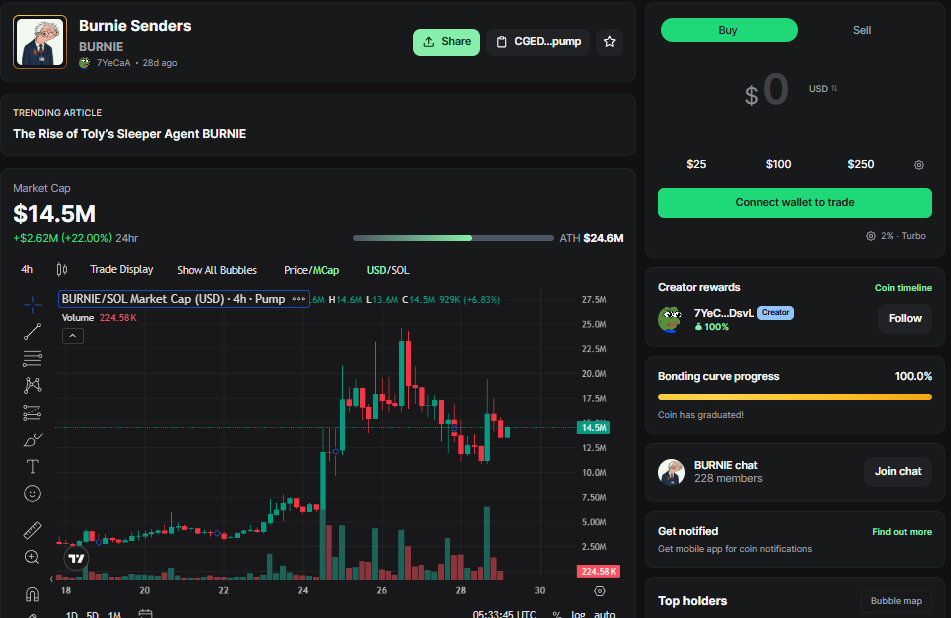Select the 1D timeframe at the bottom
Screen dimensions: 951x618
(72, 613)
